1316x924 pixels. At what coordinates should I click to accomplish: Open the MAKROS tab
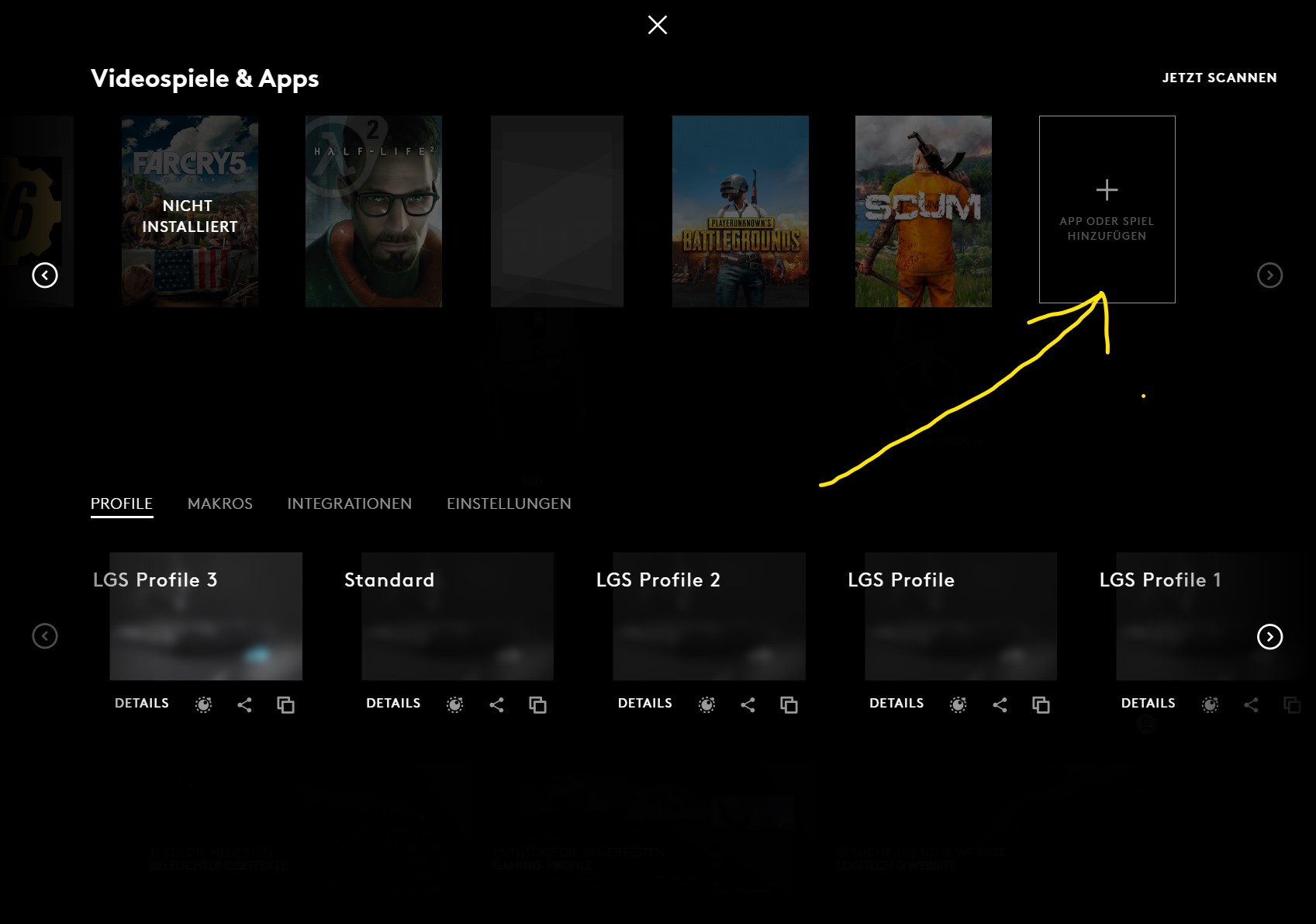[x=220, y=504]
